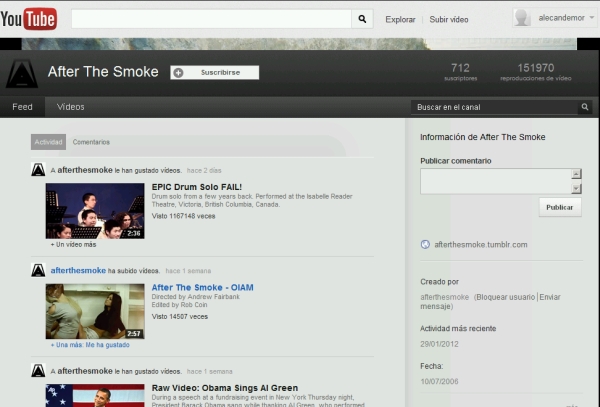The height and width of the screenshot is (407, 600).
Task: Click avatar next to 'ha subido vídeos' entry
Action: tap(38, 270)
